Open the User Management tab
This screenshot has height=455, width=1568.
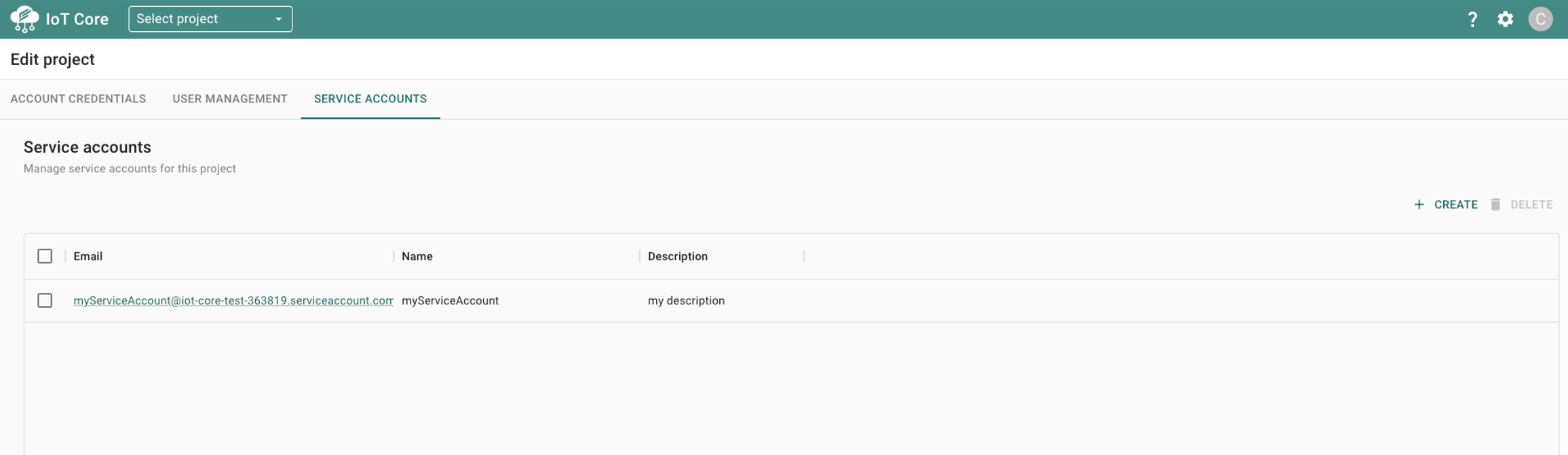[230, 99]
